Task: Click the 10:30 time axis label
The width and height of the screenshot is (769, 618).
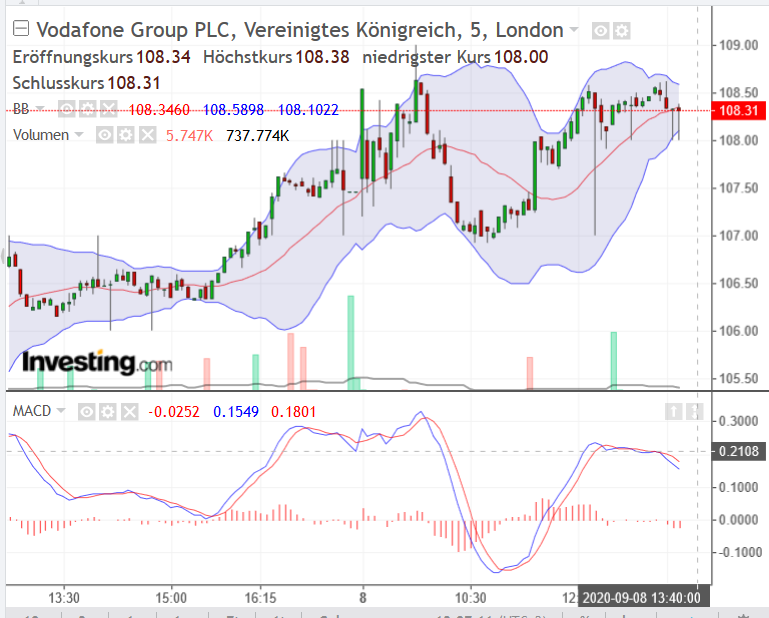Action: 471,598
